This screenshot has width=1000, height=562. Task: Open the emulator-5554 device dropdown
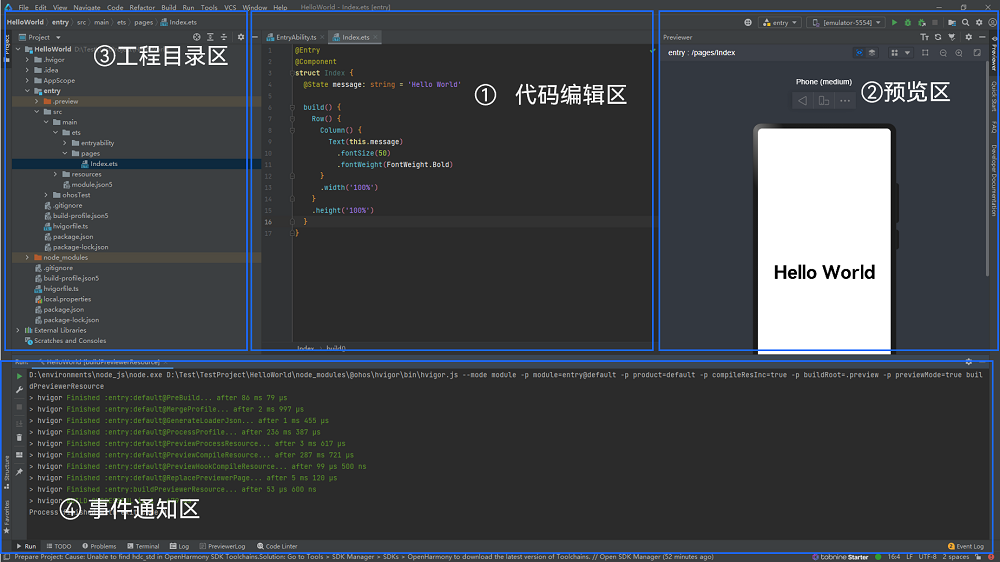pyautogui.click(x=846, y=22)
